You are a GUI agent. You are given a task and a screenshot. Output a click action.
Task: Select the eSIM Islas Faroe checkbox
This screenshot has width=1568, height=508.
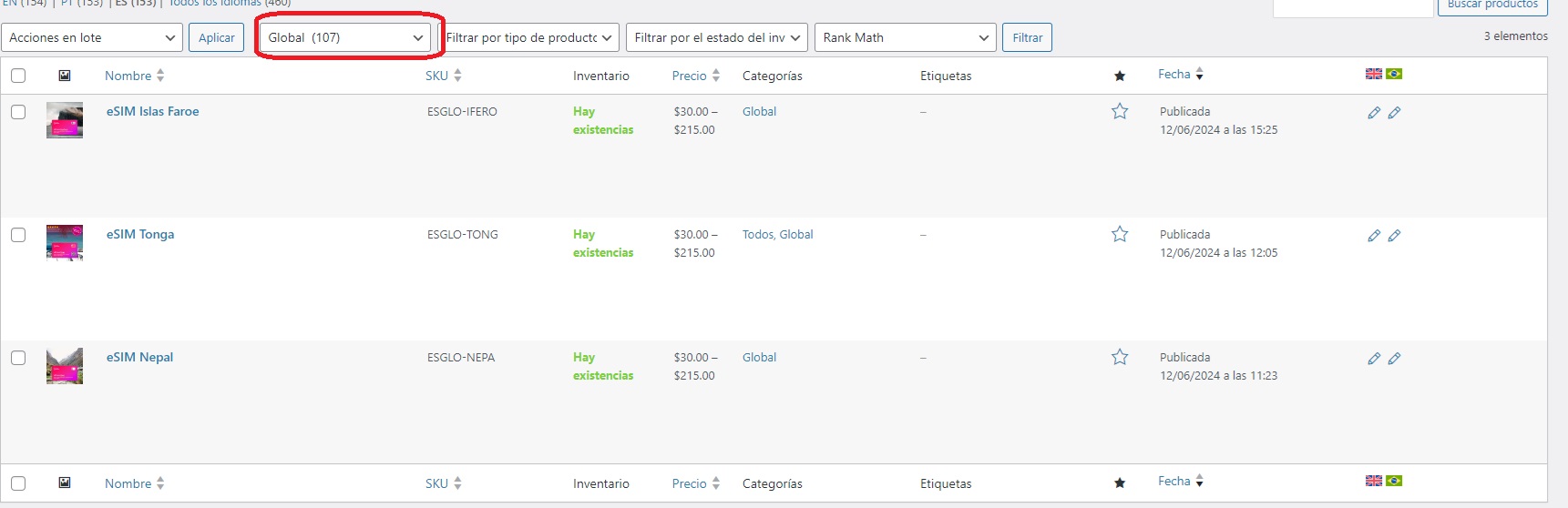tap(18, 112)
